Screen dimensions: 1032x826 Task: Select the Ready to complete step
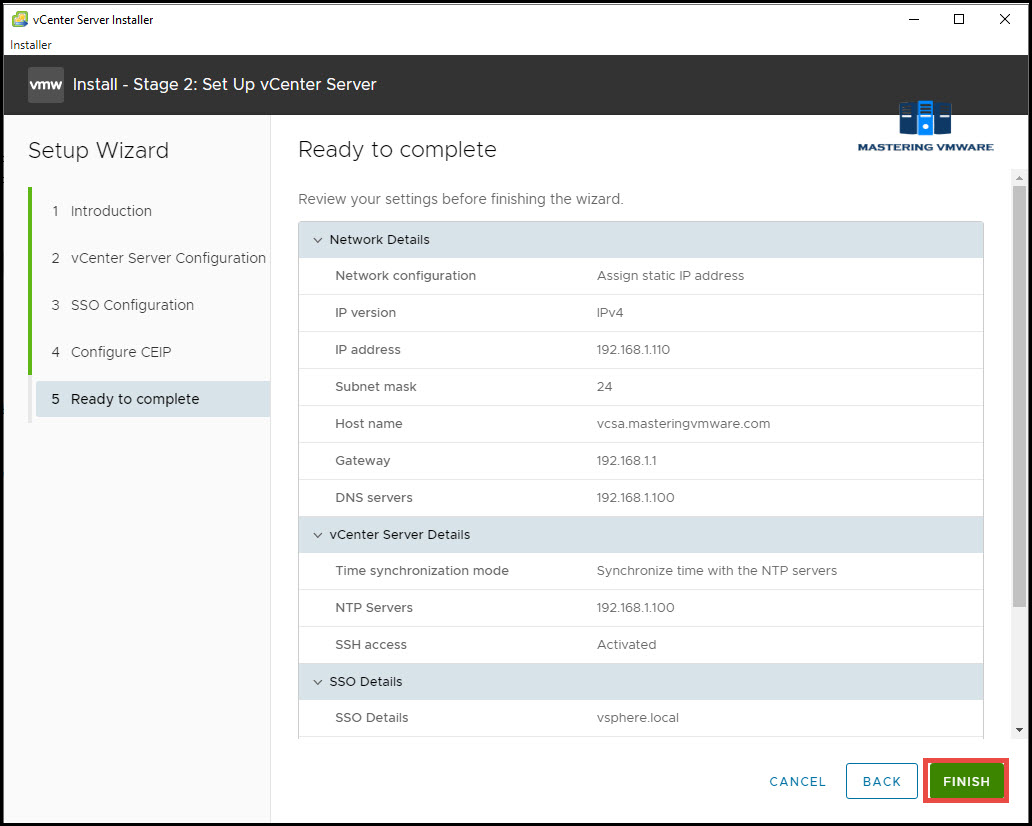[x=153, y=399]
